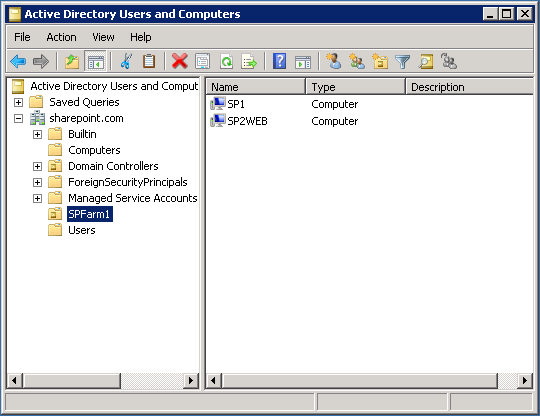Expand the Domain Controllers node
Viewport: 540px width, 416px height.
[x=38, y=166]
